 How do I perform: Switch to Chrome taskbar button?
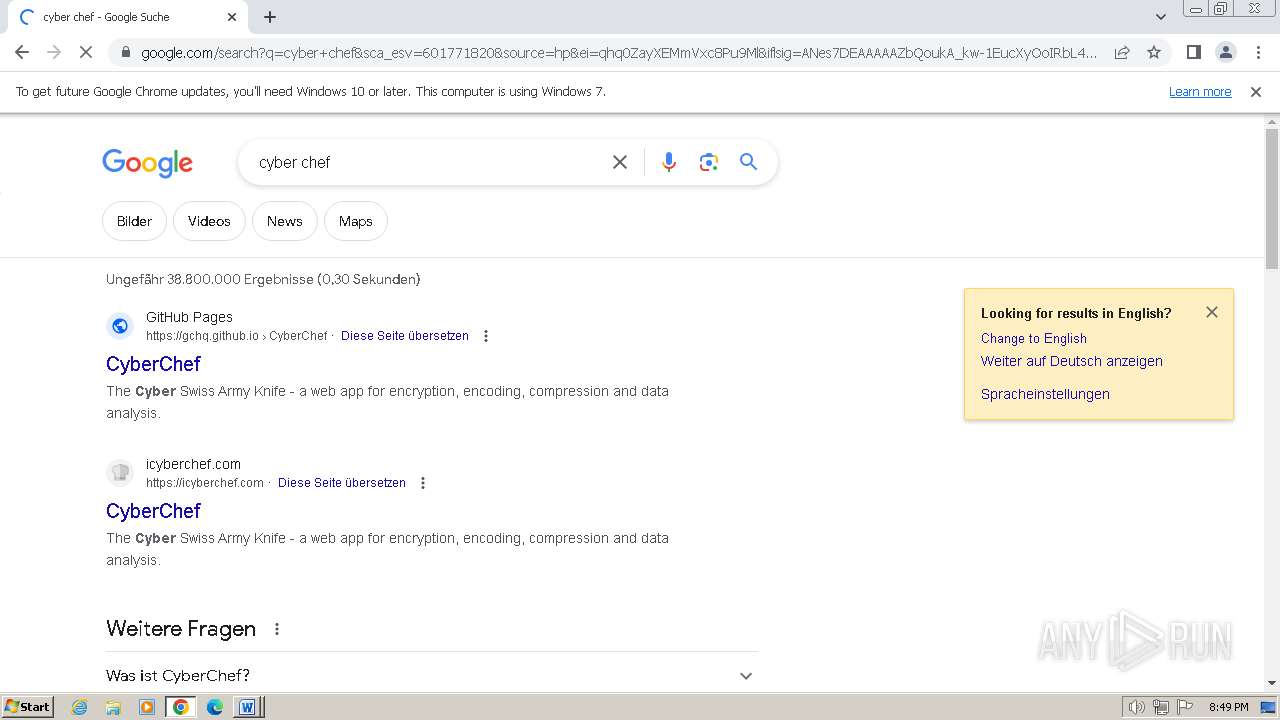coord(180,707)
